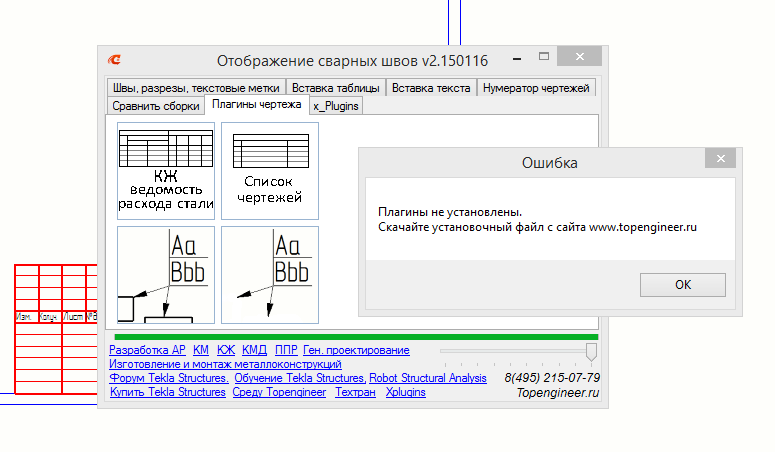Close the Ошибка error dialog
Image resolution: width=775 pixels, height=452 pixels.
click(x=720, y=160)
